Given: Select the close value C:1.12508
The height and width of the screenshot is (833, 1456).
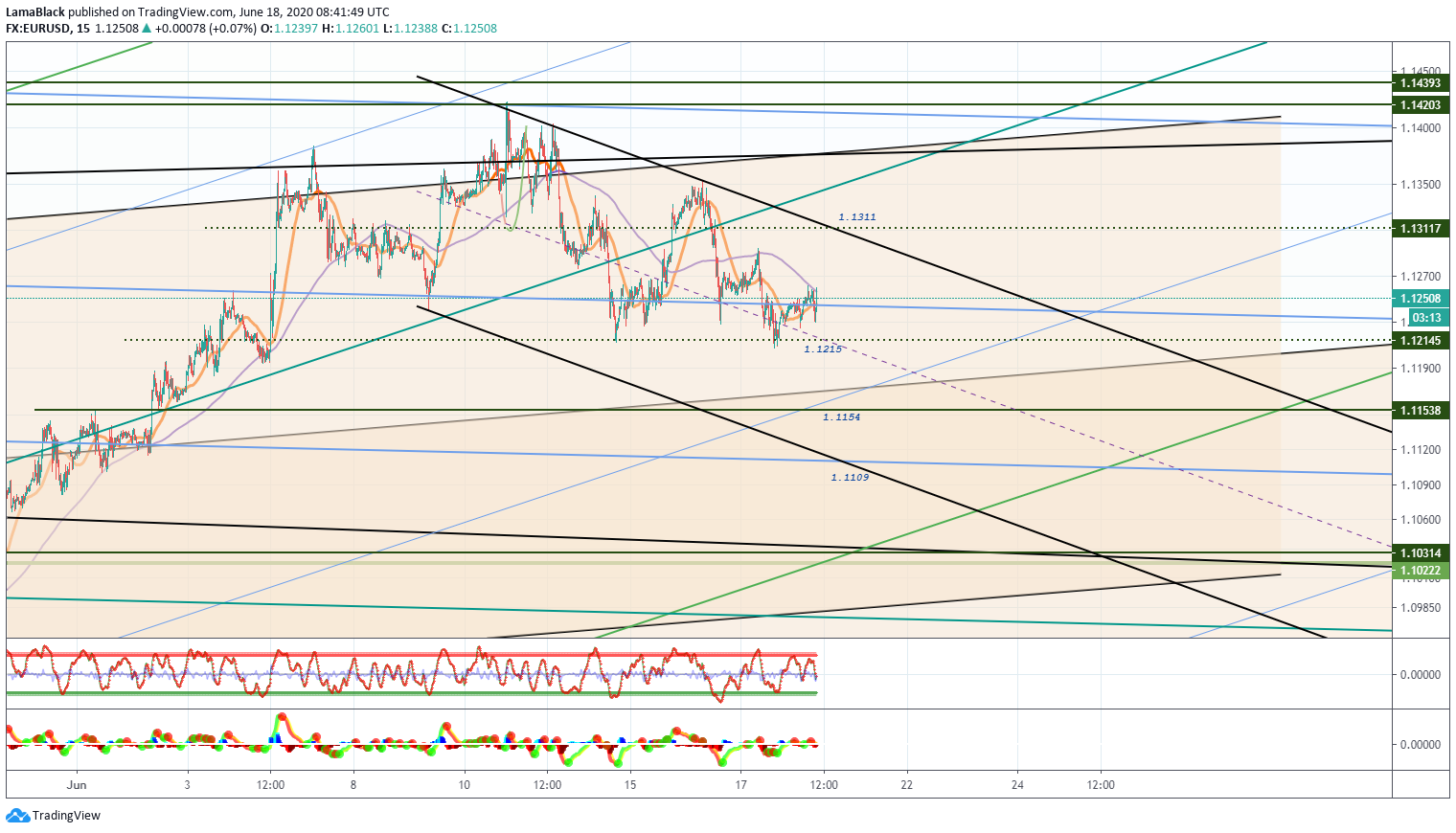Looking at the screenshot, I should click(x=469, y=29).
